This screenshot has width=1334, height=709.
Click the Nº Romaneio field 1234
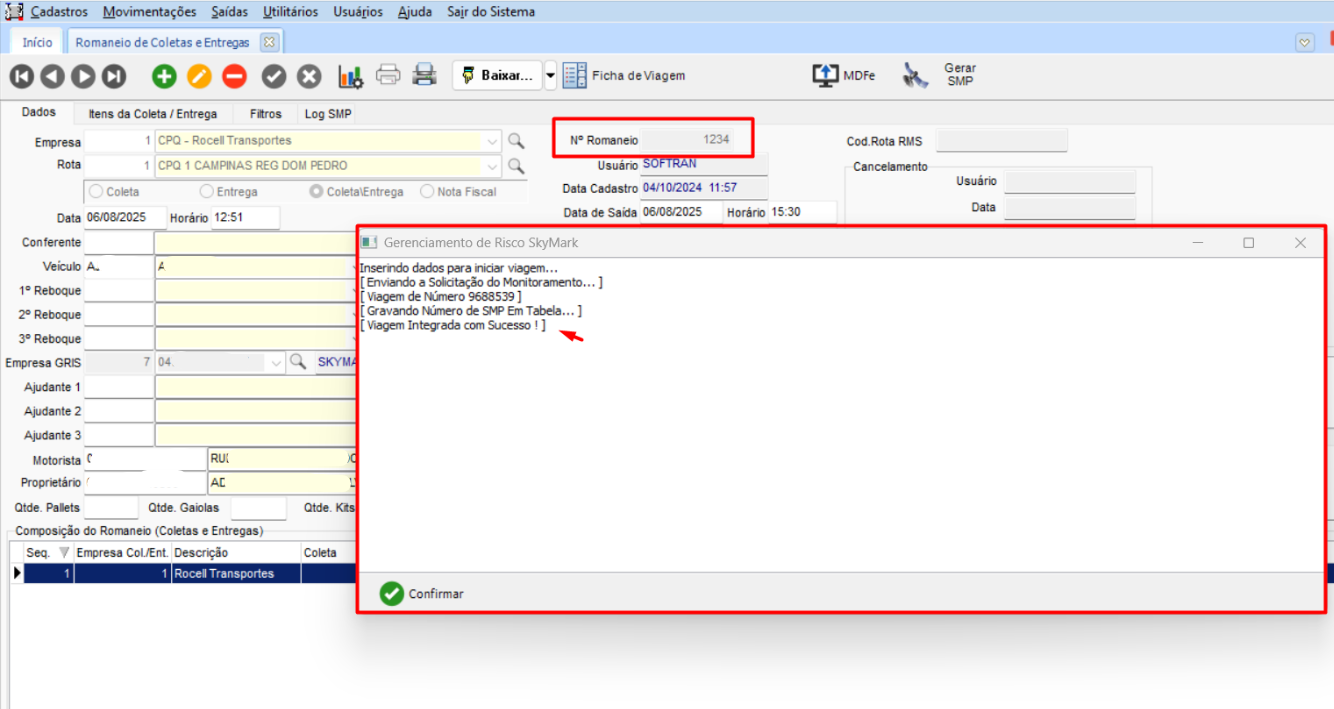(690, 140)
